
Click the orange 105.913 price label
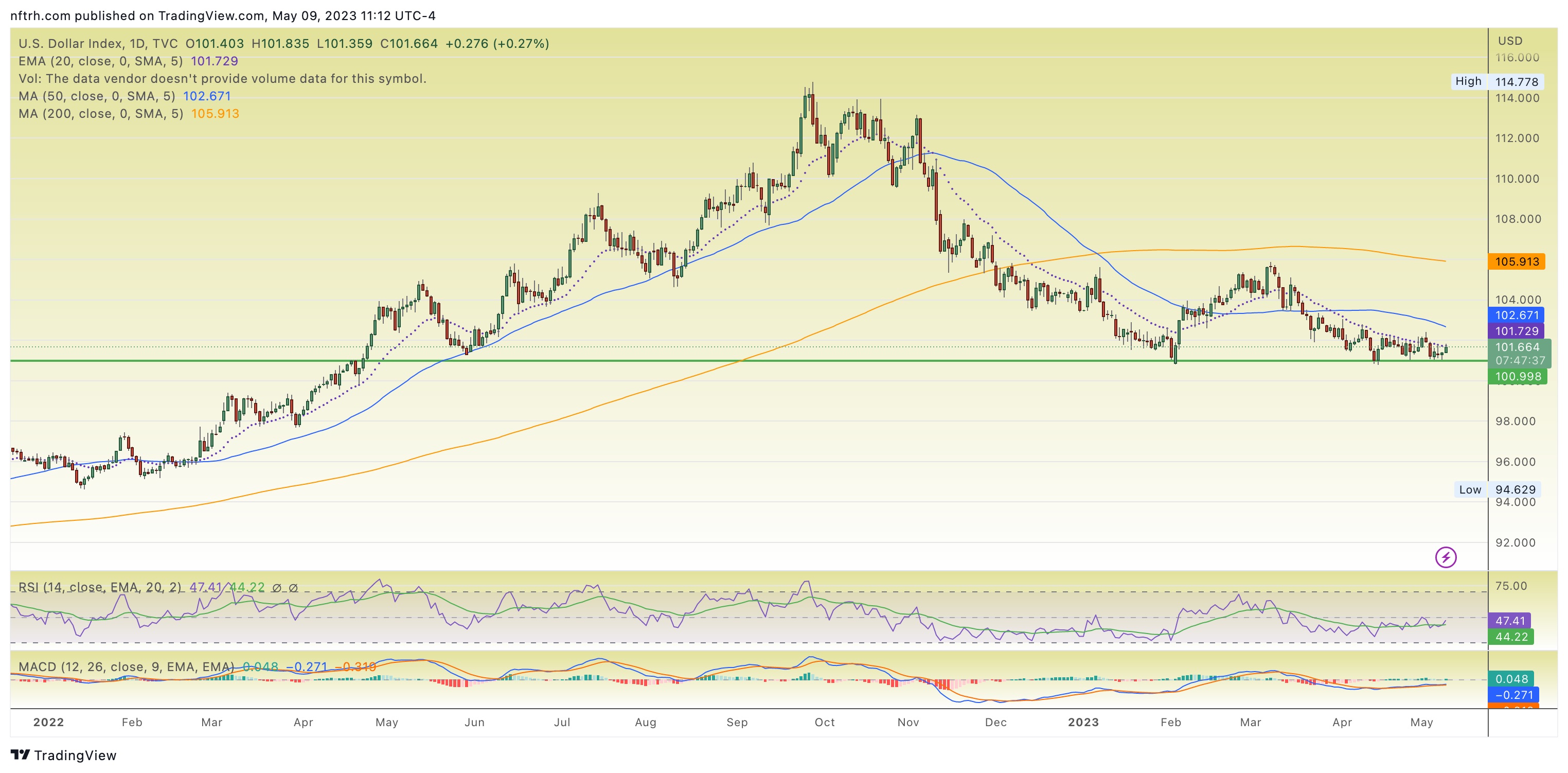pyautogui.click(x=1516, y=261)
